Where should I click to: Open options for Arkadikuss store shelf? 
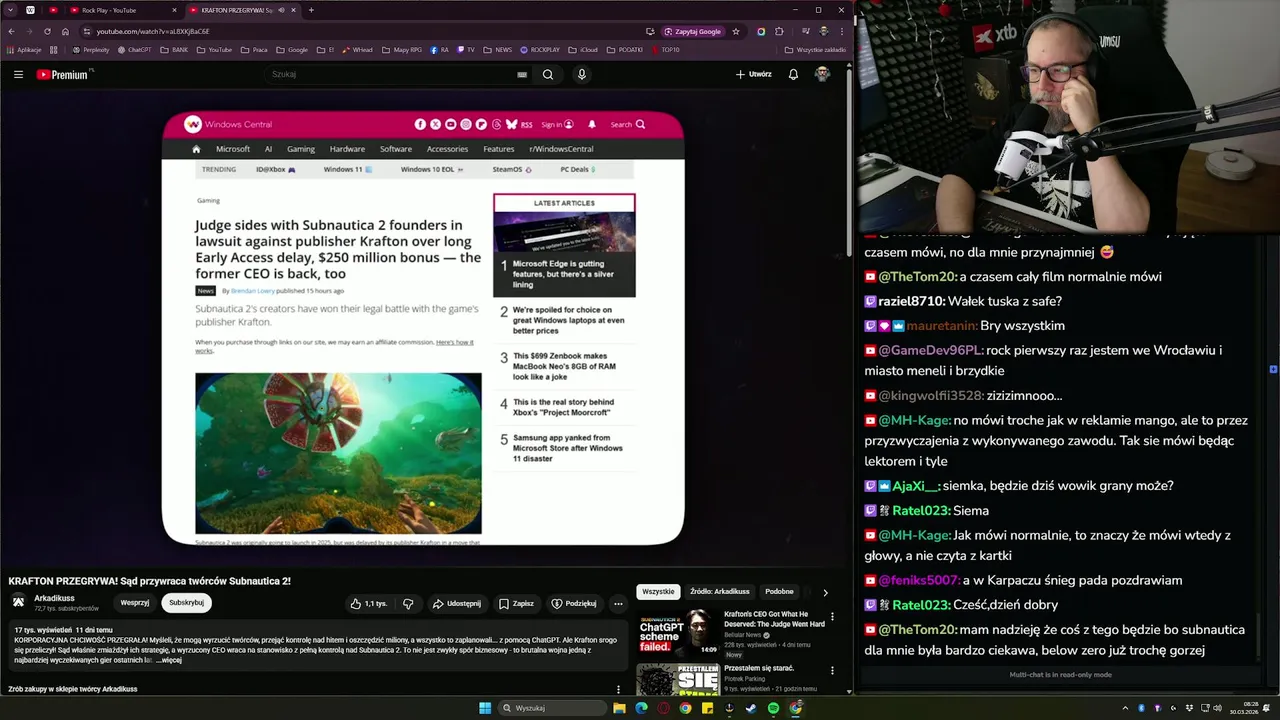(618, 689)
